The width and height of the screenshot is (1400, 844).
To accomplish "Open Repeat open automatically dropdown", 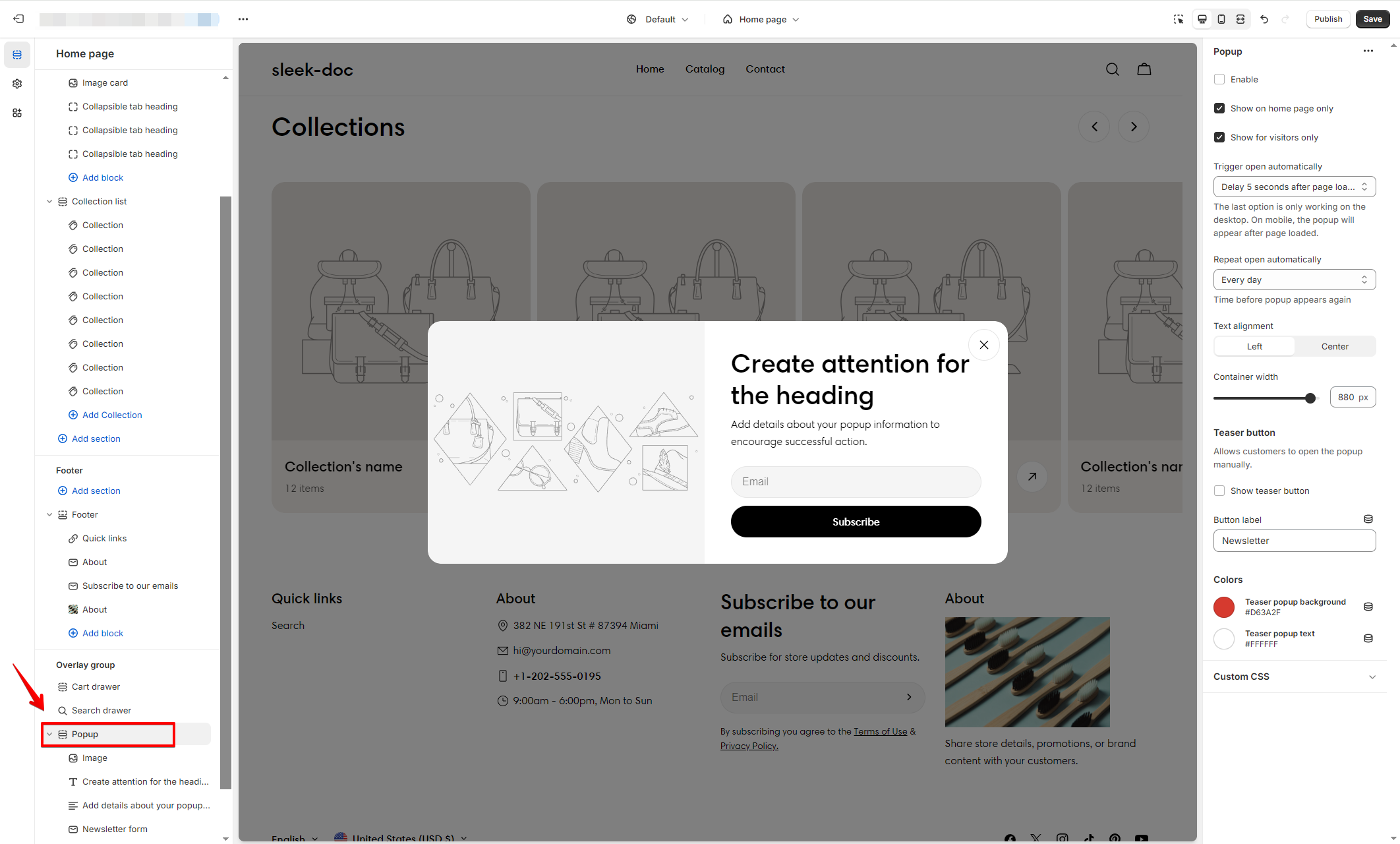I will (1295, 280).
